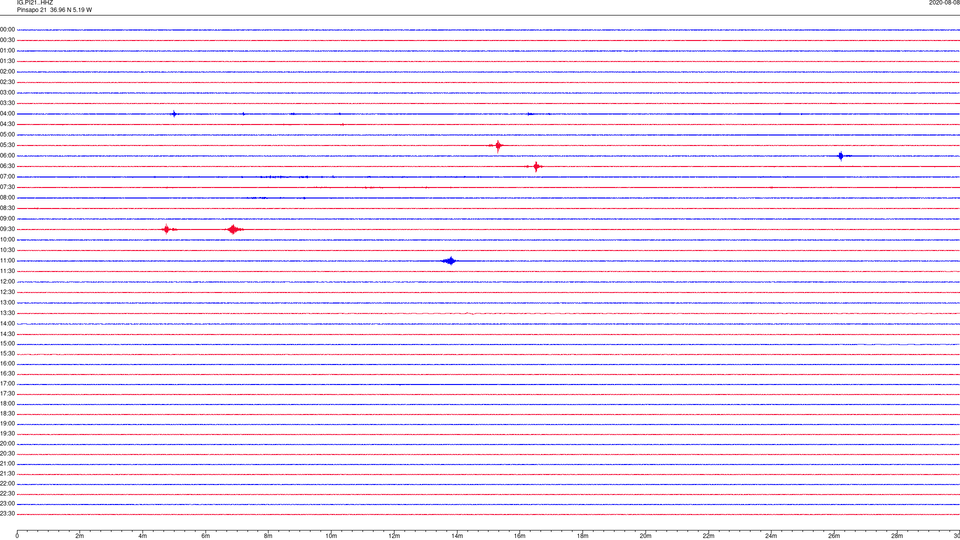Select the 00:00 trace time label
The height and width of the screenshot is (540, 960).
point(7,29)
